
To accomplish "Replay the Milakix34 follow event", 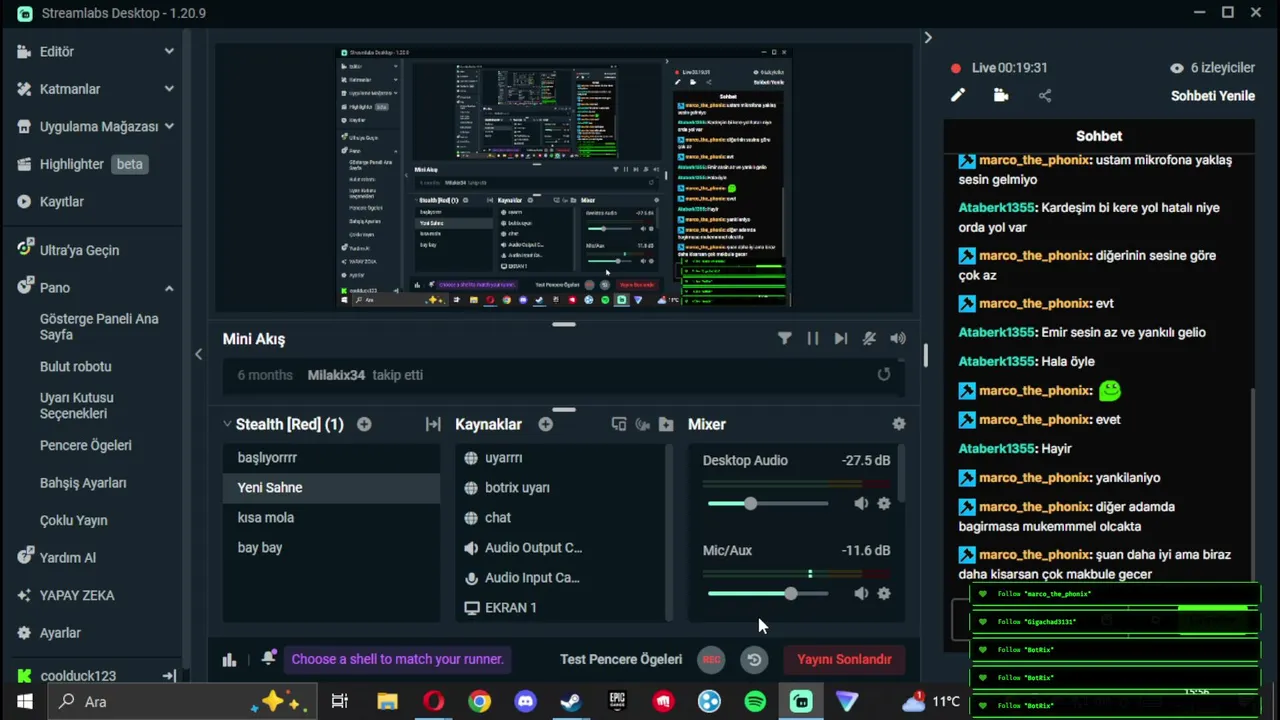I will 883,375.
